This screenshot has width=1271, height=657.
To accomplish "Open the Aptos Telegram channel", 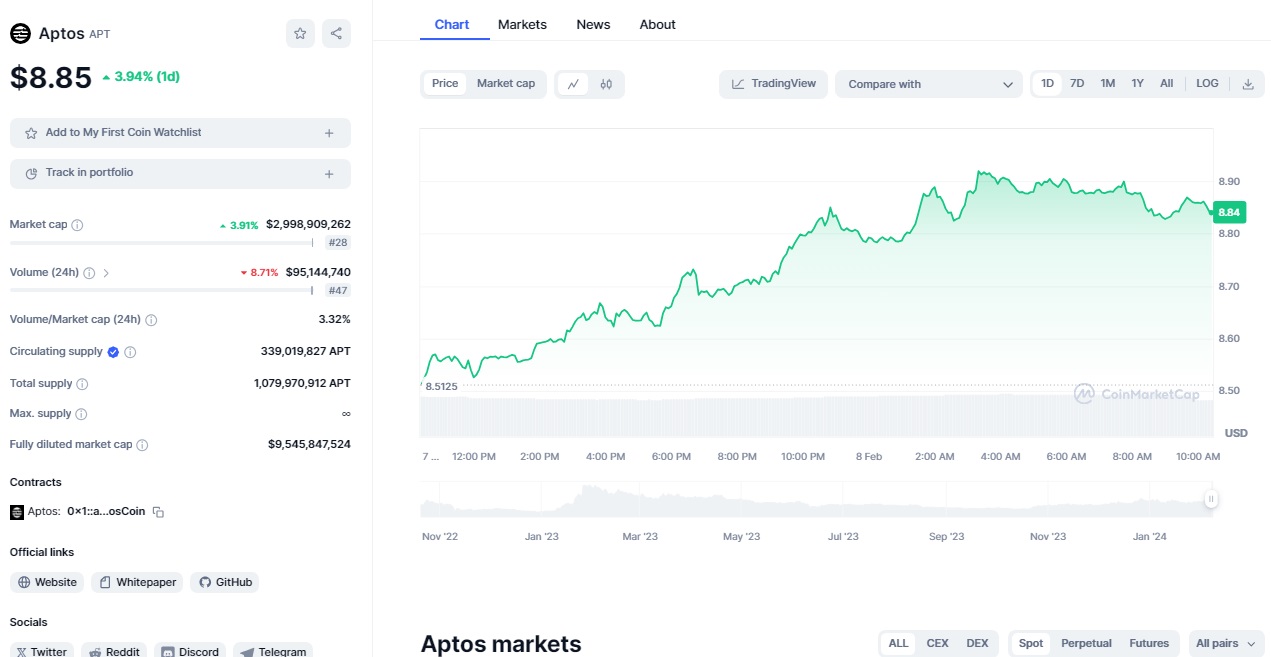I will point(273,652).
